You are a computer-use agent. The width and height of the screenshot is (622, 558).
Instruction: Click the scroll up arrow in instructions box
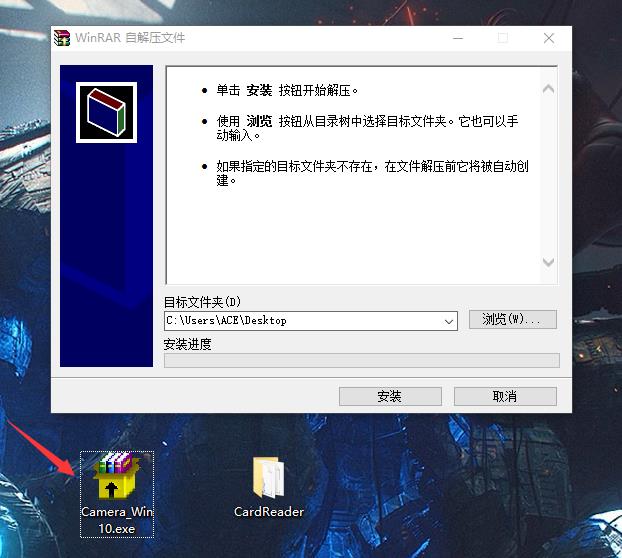548,88
